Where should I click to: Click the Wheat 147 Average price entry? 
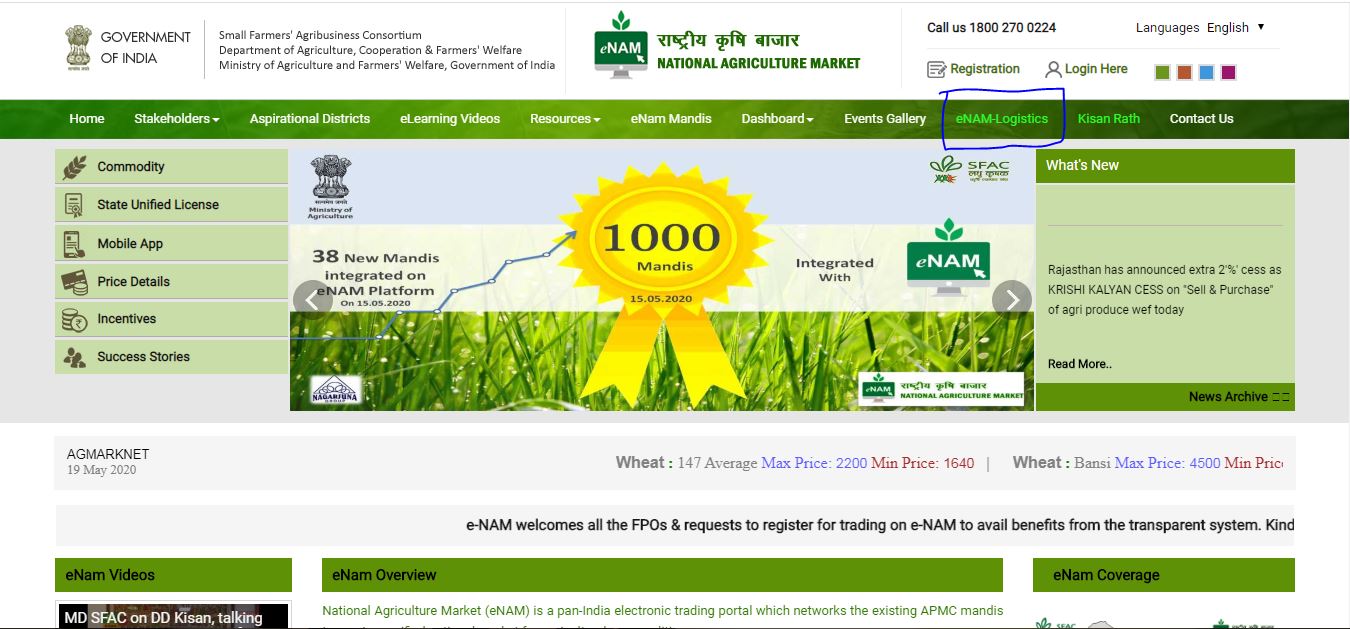tap(795, 463)
